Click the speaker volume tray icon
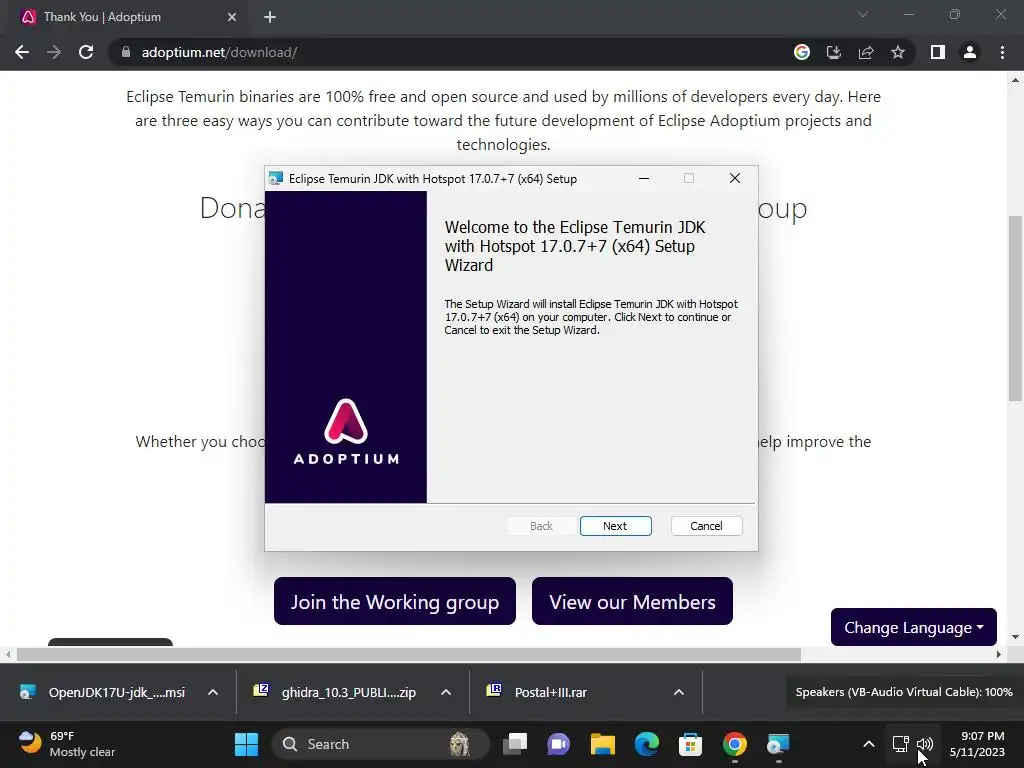Screen dimensions: 1024x768 click(x=925, y=744)
